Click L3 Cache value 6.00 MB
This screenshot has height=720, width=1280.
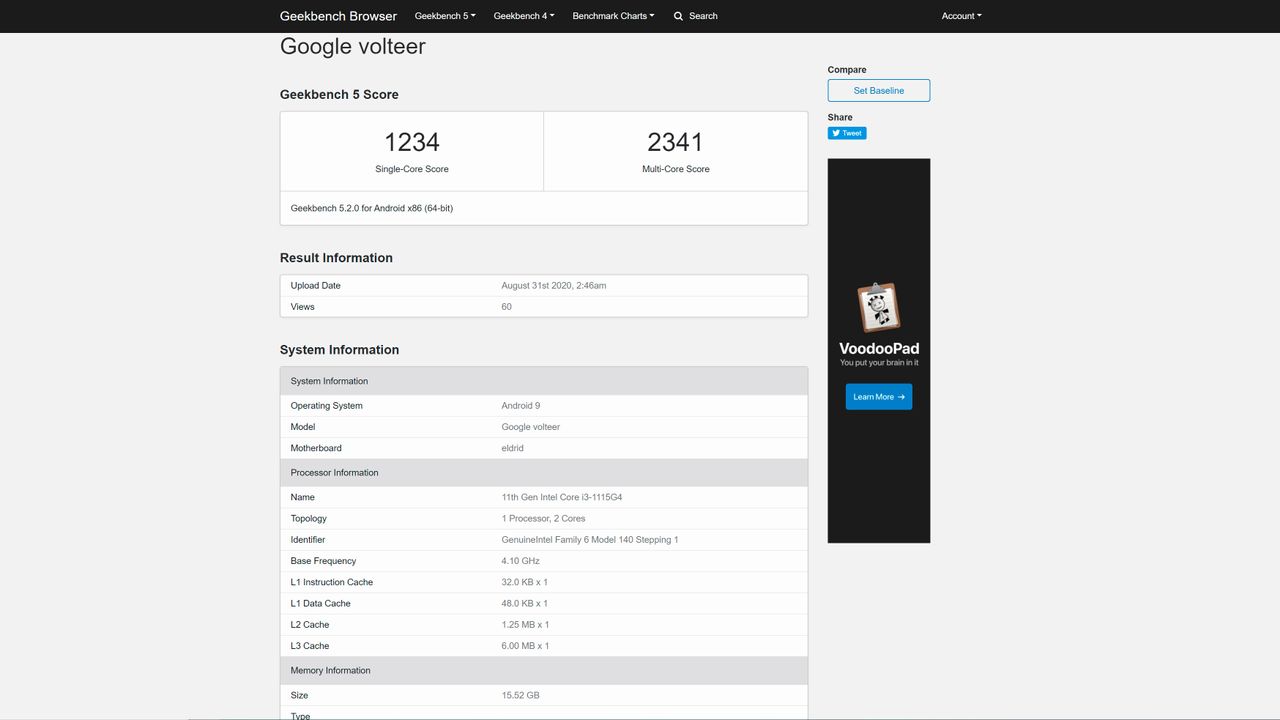[x=526, y=646]
